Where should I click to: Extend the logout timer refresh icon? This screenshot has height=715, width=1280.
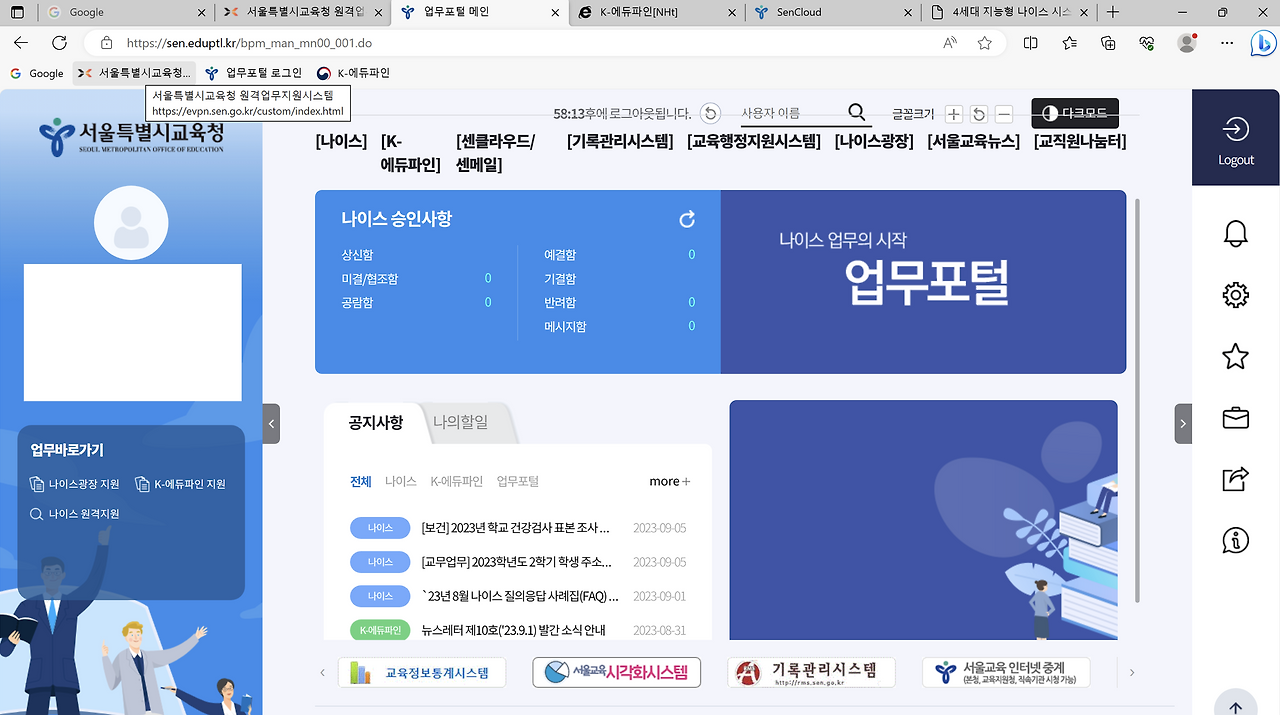coord(710,114)
